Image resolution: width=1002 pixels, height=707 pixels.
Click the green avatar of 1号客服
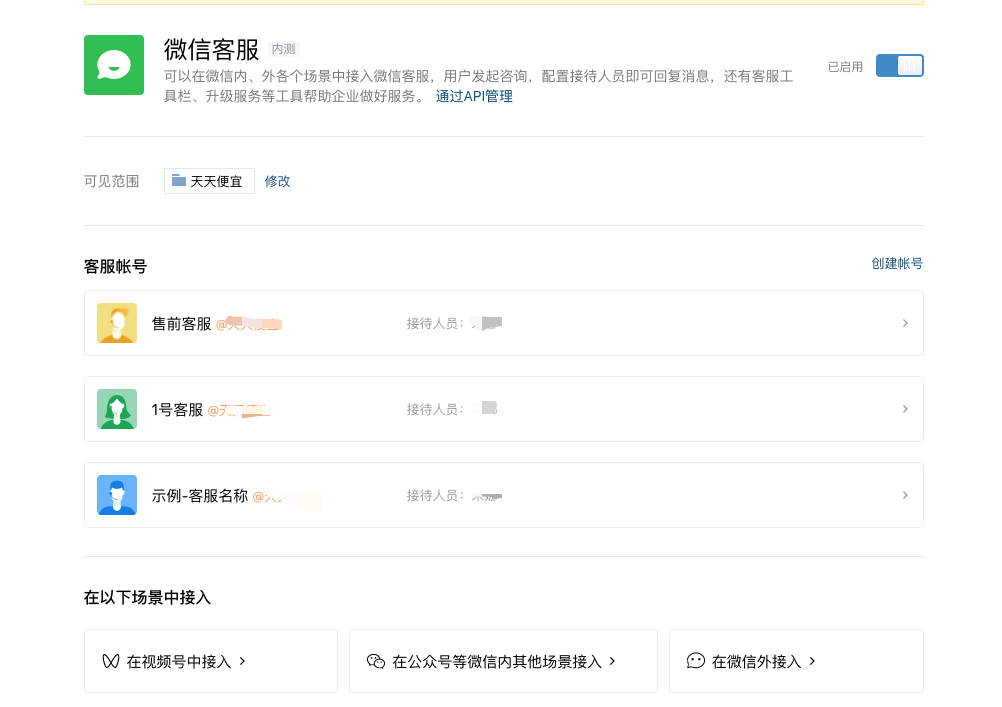[x=117, y=409]
